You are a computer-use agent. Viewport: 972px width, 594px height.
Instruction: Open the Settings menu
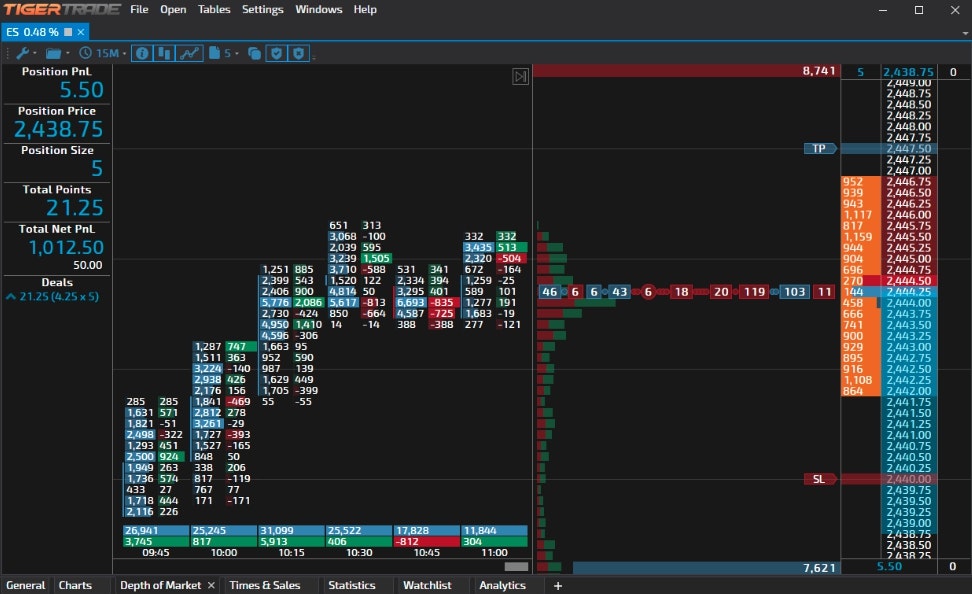263,9
